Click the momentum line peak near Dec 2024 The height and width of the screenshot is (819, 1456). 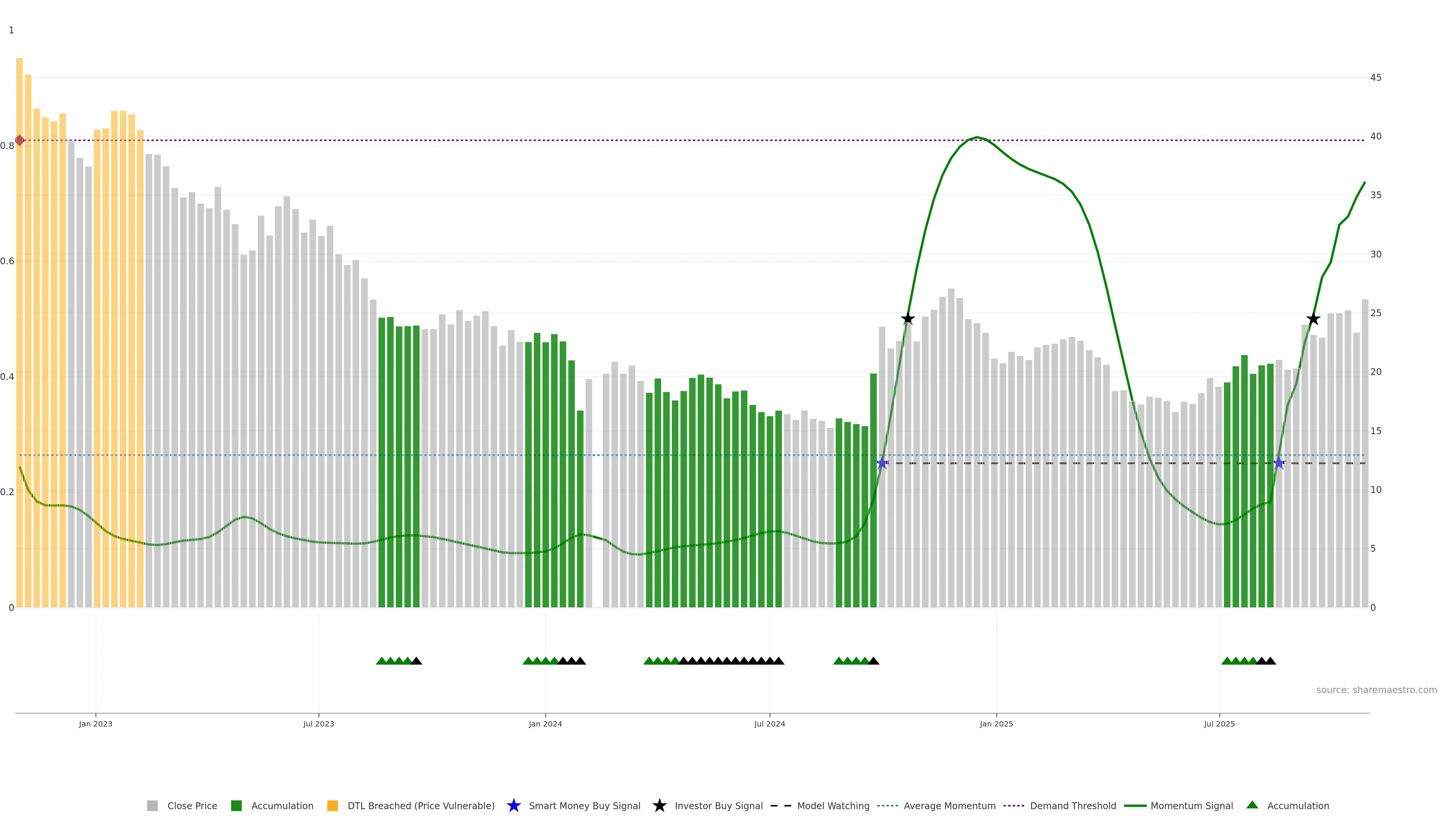pos(977,137)
